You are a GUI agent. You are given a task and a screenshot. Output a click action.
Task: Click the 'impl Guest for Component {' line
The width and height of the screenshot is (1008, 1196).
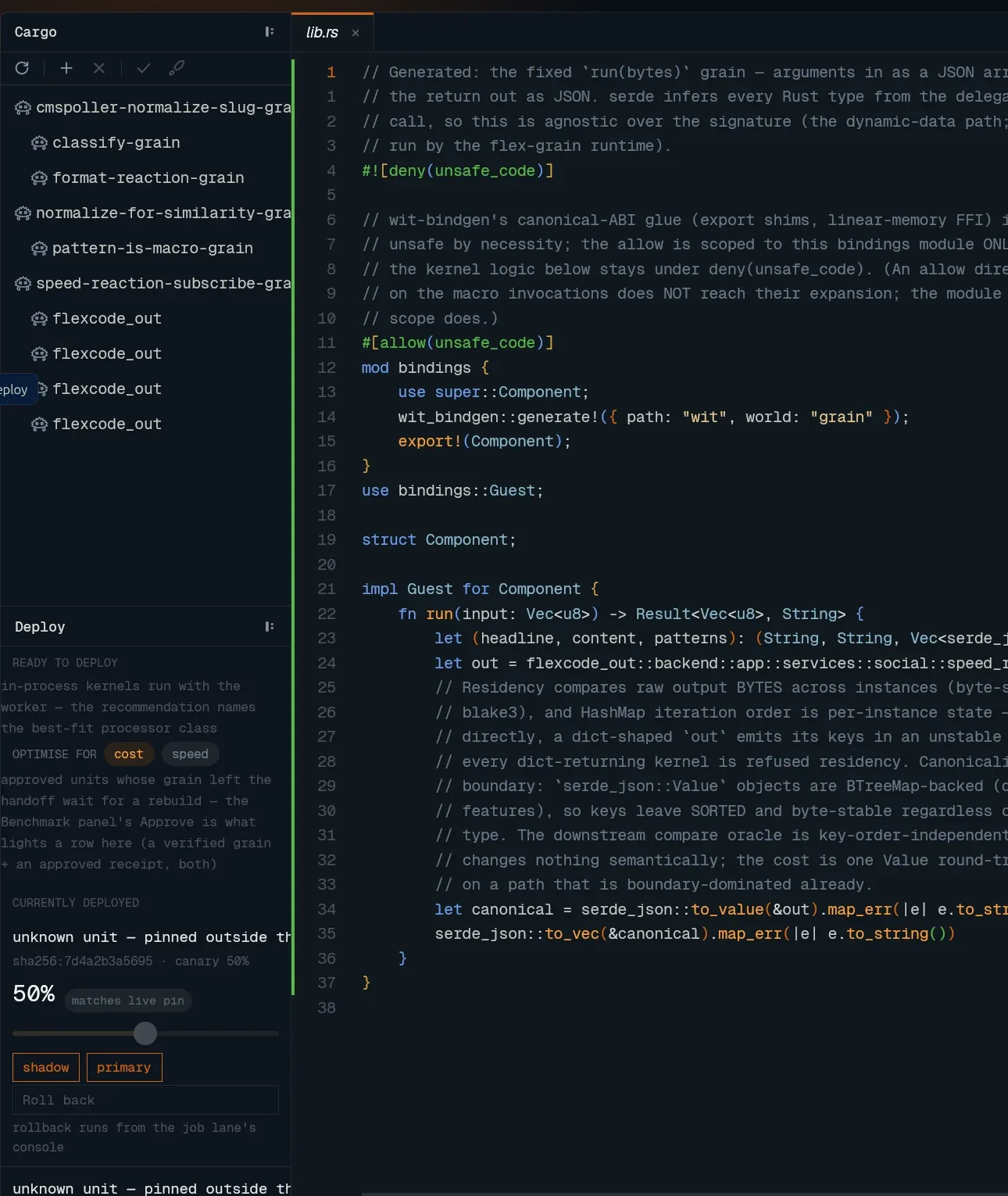click(481, 589)
